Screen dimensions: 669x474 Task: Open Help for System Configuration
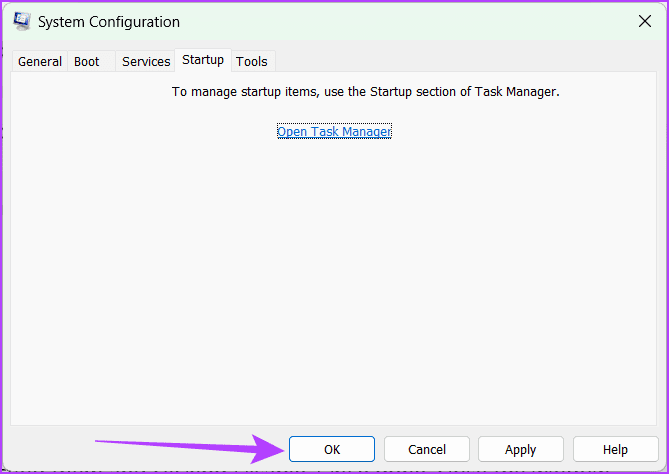click(615, 450)
